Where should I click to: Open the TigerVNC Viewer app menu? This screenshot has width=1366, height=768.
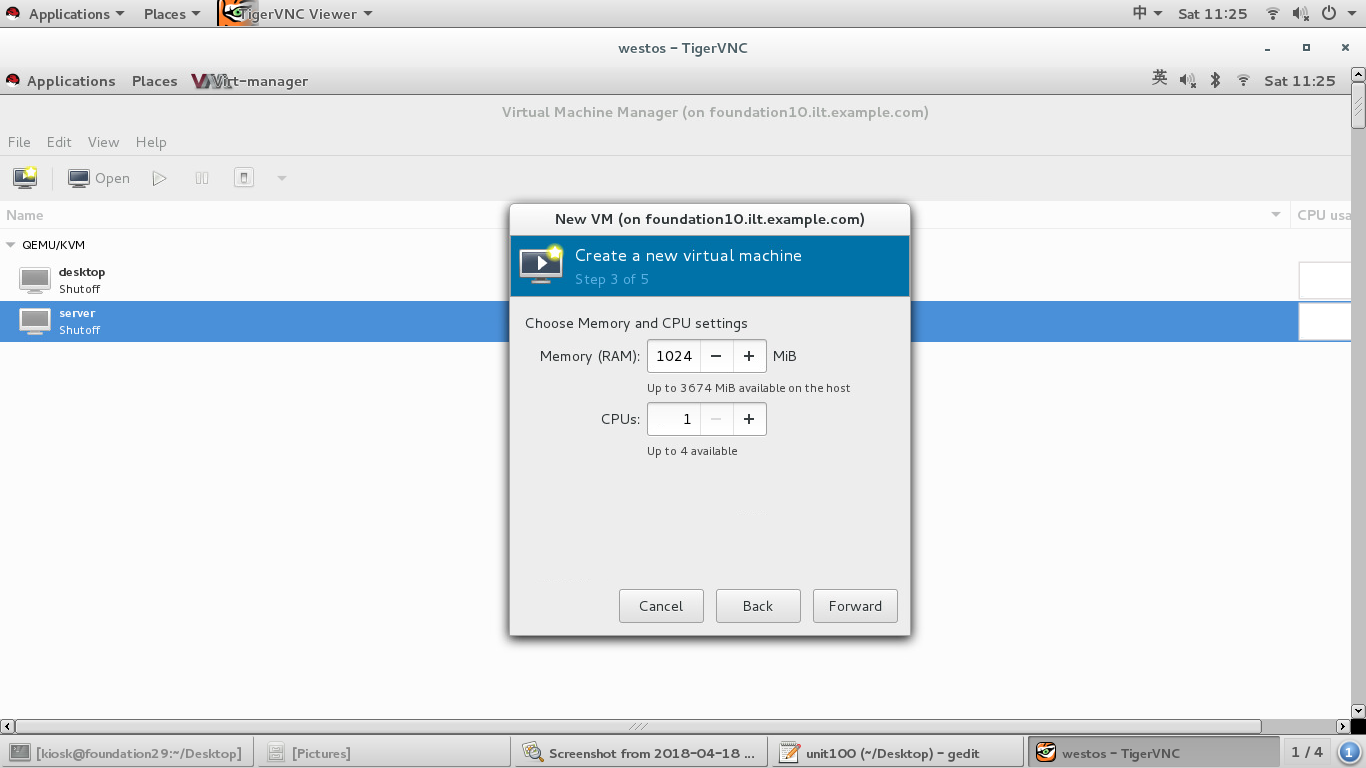(296, 14)
